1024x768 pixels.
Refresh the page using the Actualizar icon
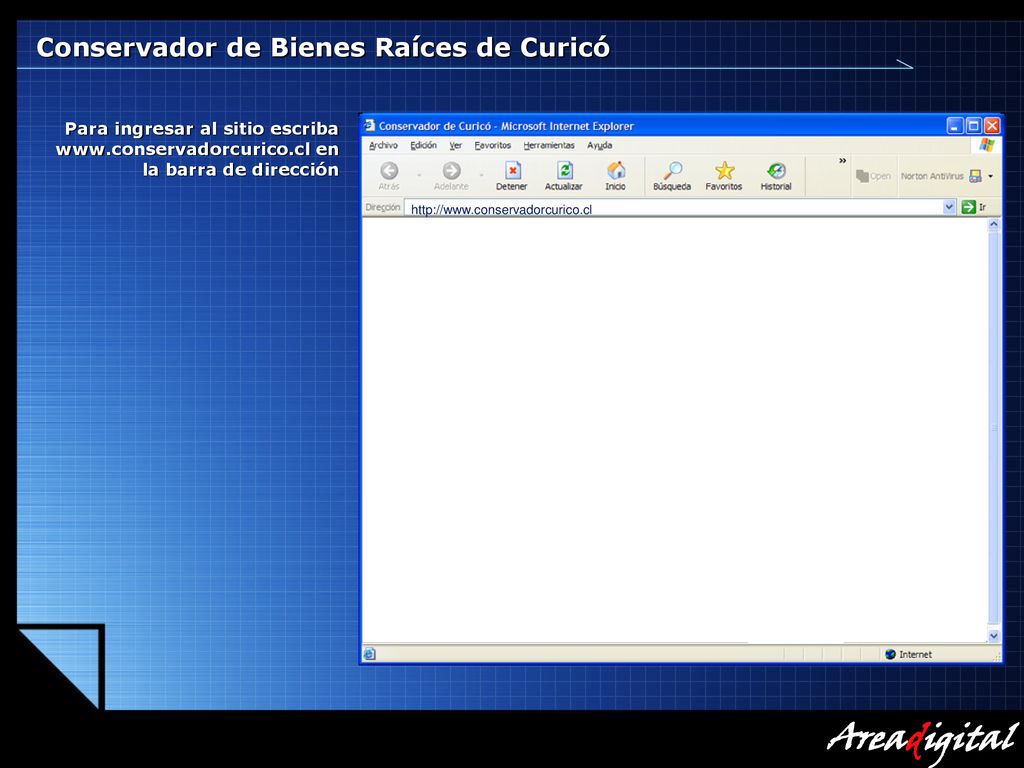point(564,171)
